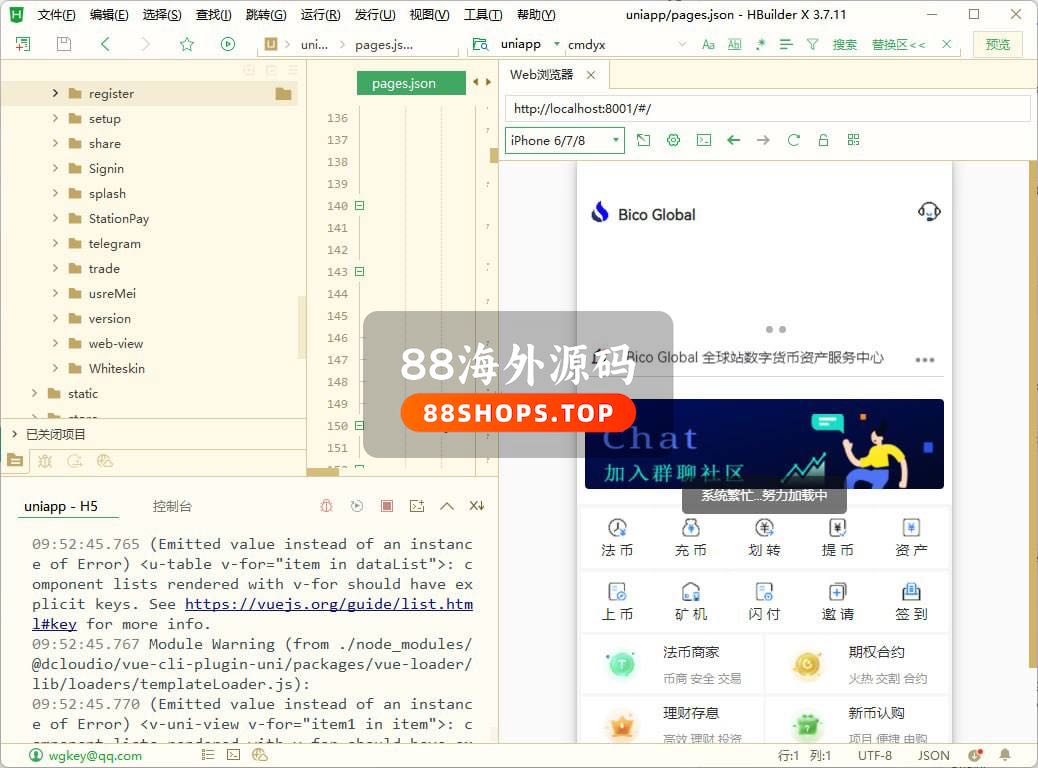Refresh the built-in web browser page
This screenshot has width=1038, height=768.
(x=794, y=140)
